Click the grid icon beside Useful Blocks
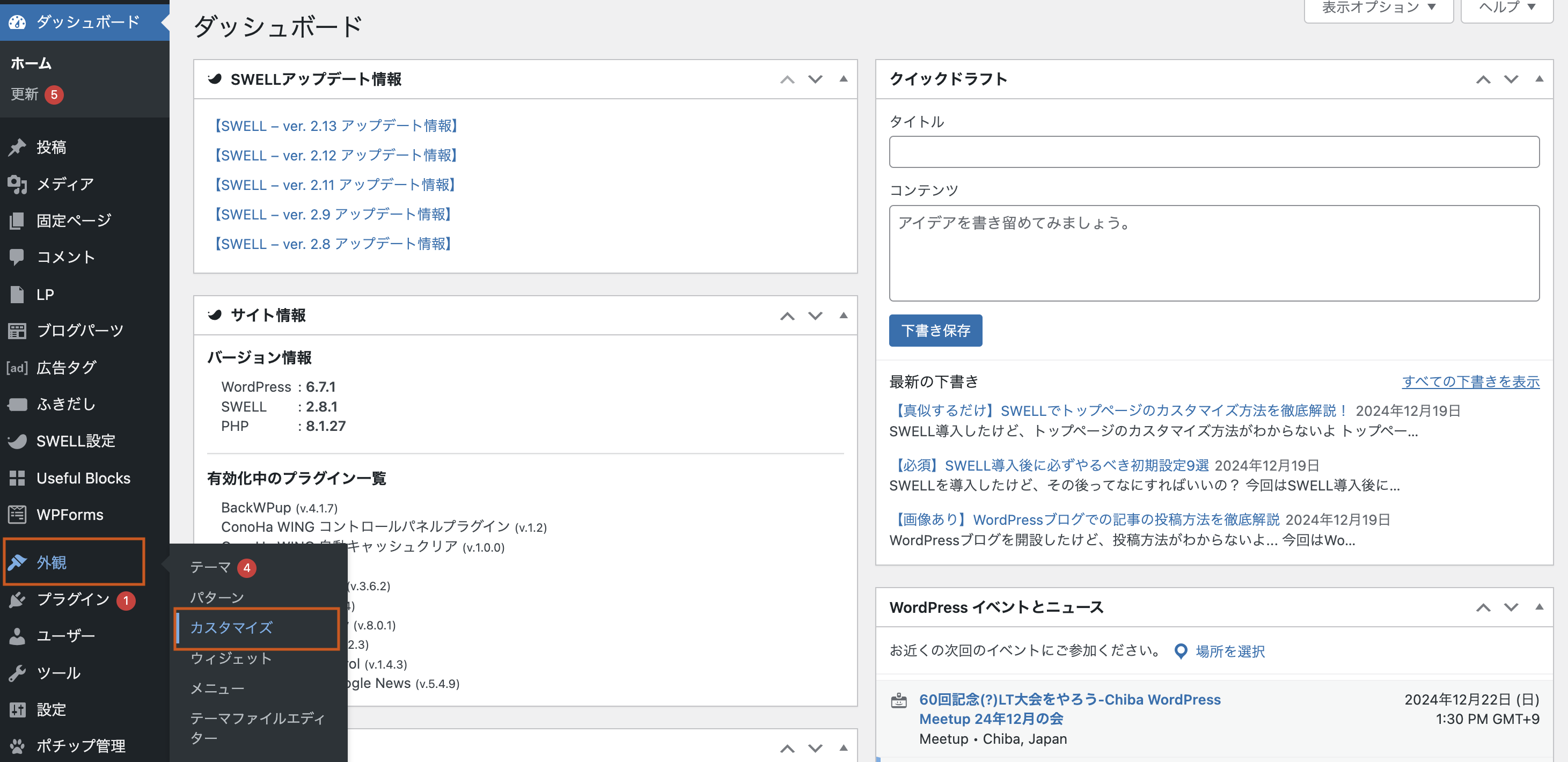 click(x=17, y=478)
